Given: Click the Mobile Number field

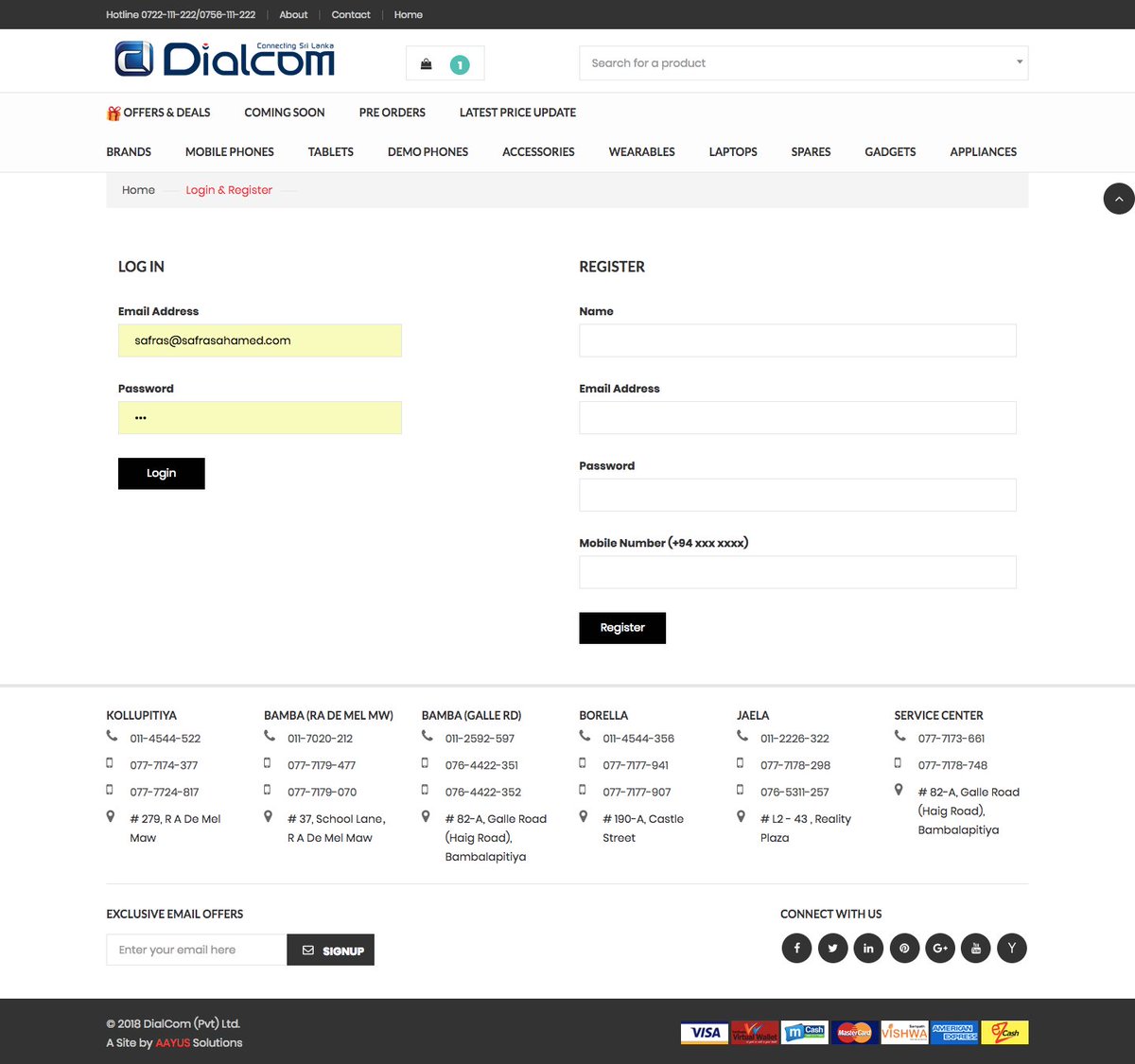Looking at the screenshot, I should pos(797,572).
